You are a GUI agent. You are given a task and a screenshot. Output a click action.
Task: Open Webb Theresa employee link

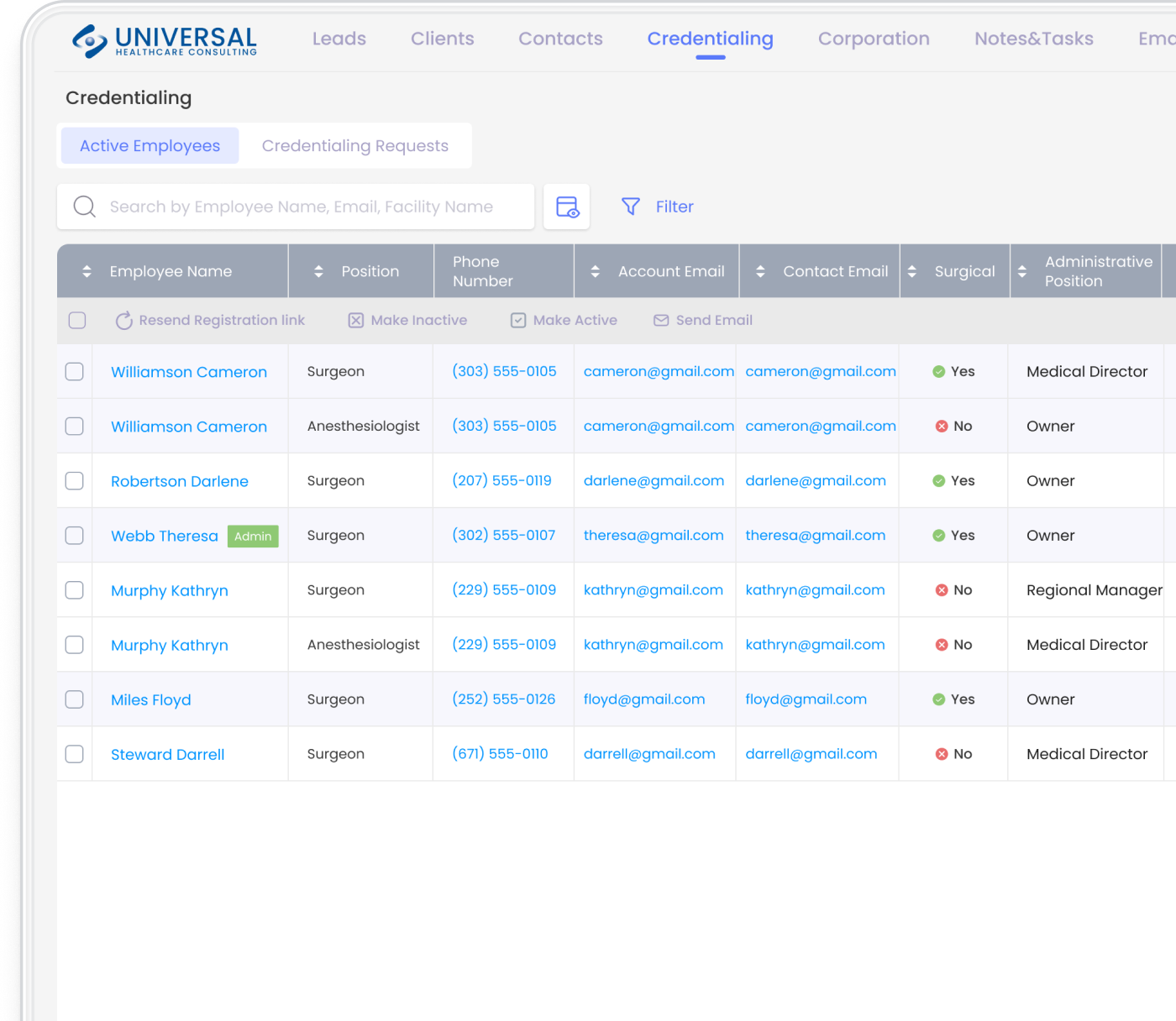(x=165, y=536)
